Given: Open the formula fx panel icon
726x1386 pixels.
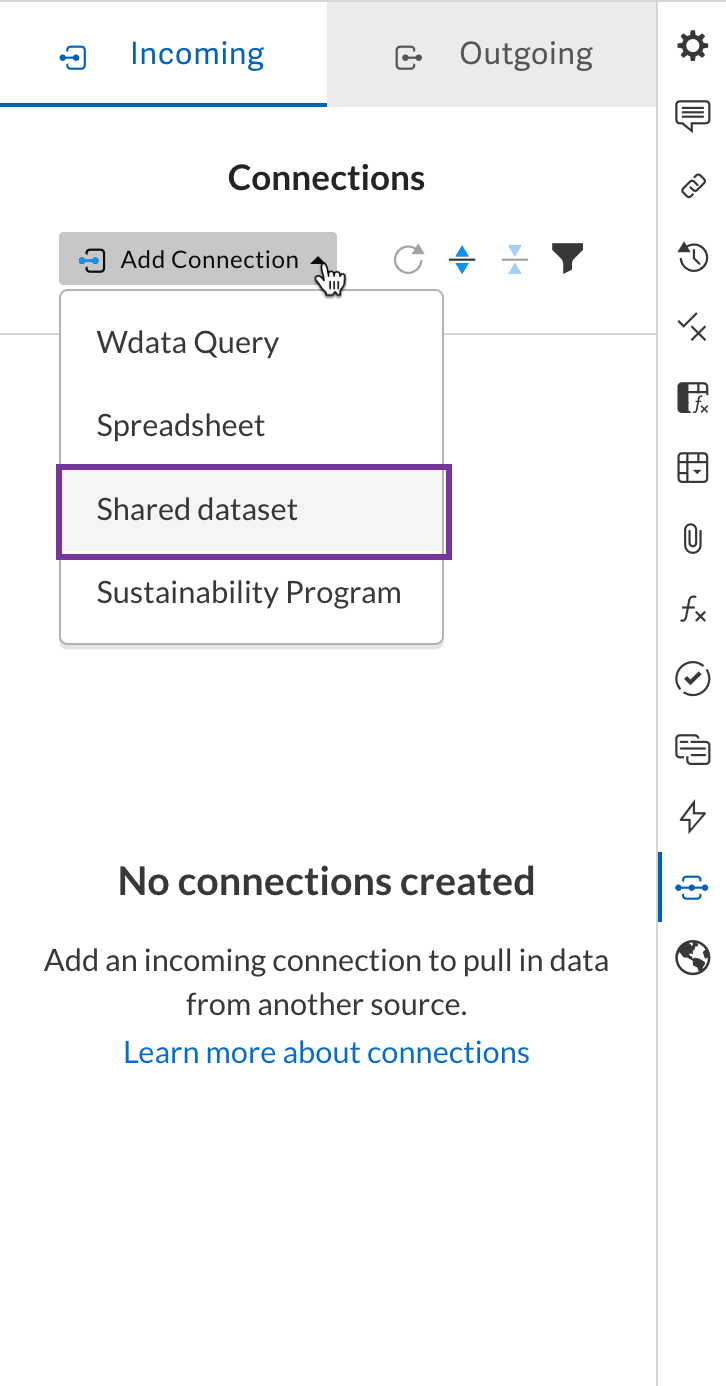Looking at the screenshot, I should pos(692,610).
